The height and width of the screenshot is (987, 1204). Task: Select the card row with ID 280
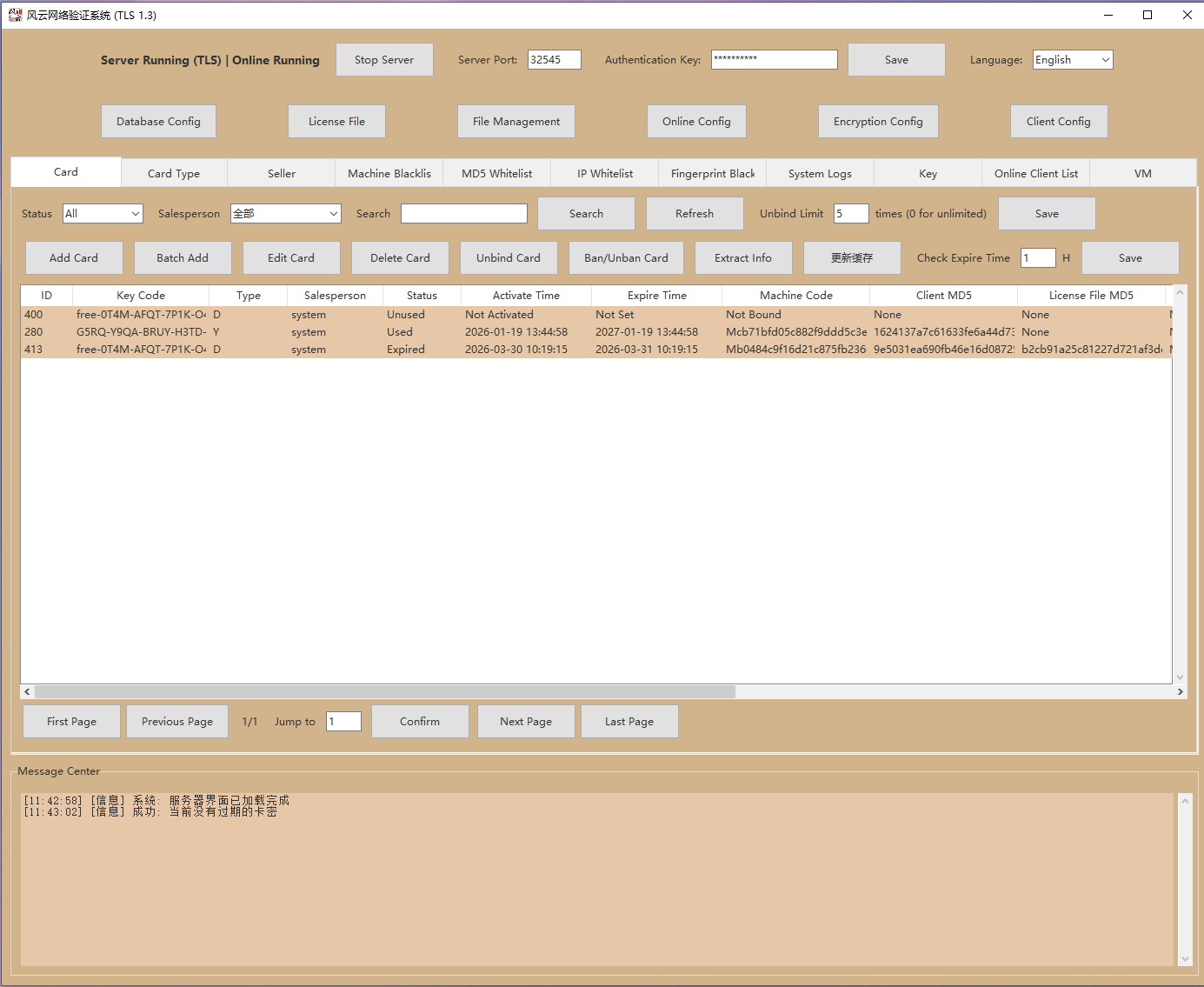pyautogui.click(x=348, y=332)
